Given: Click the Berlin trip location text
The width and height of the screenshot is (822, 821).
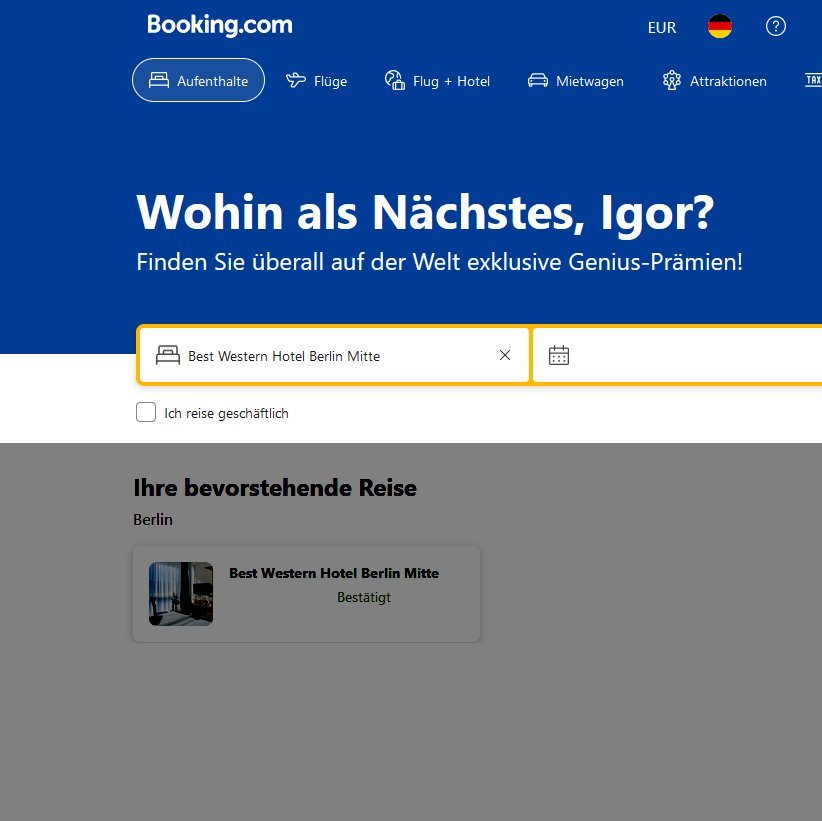Looking at the screenshot, I should pos(153,520).
